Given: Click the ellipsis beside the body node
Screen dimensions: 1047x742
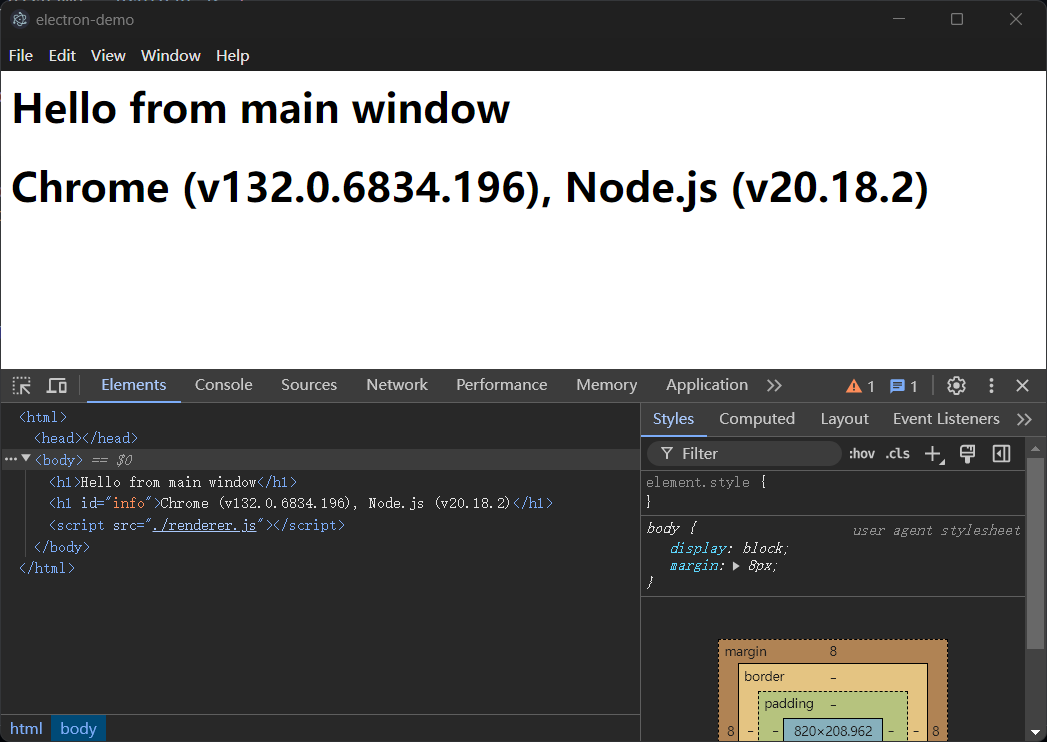Looking at the screenshot, I should click(x=11, y=459).
